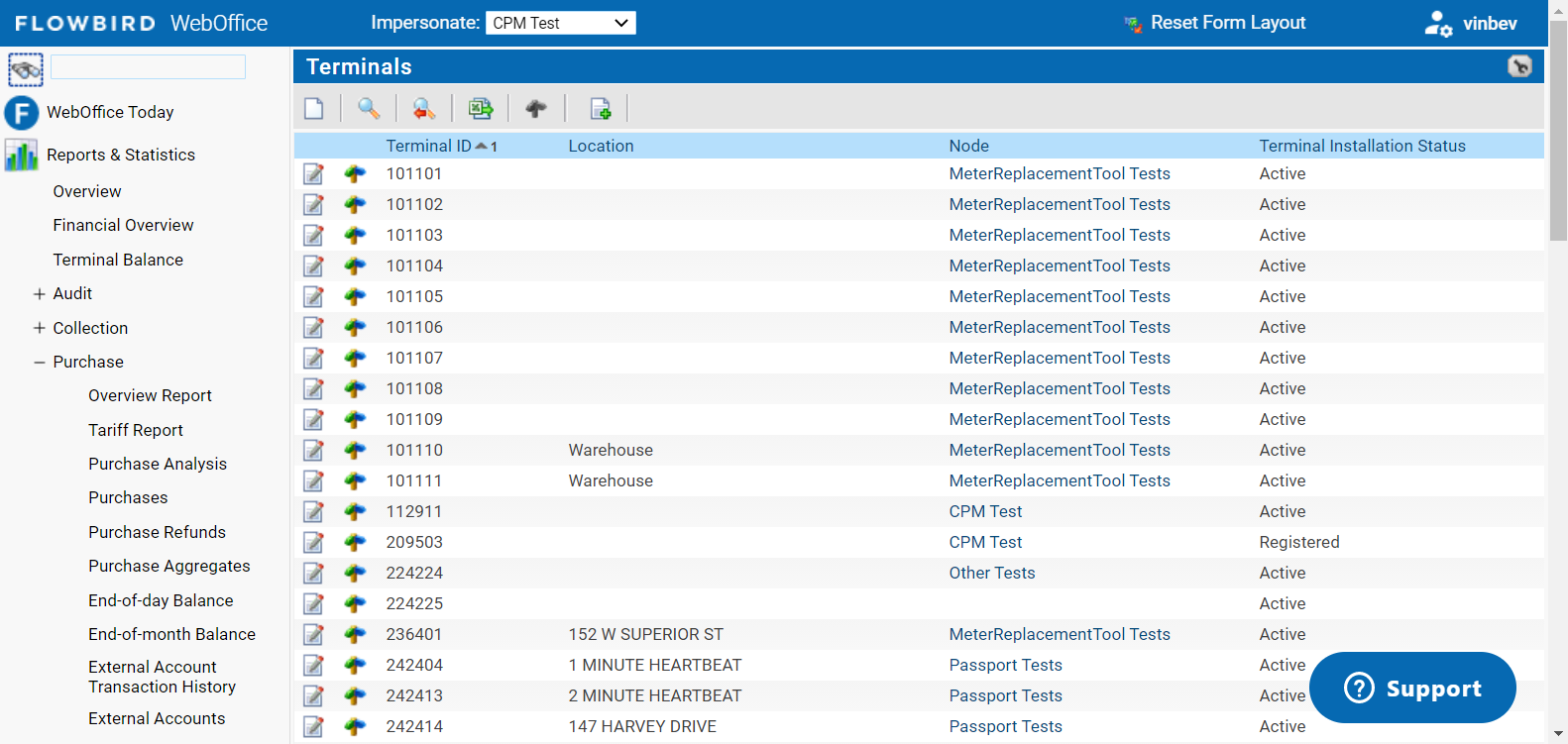
Task: Edit terminal 101104 with pencil icon
Action: [x=313, y=266]
